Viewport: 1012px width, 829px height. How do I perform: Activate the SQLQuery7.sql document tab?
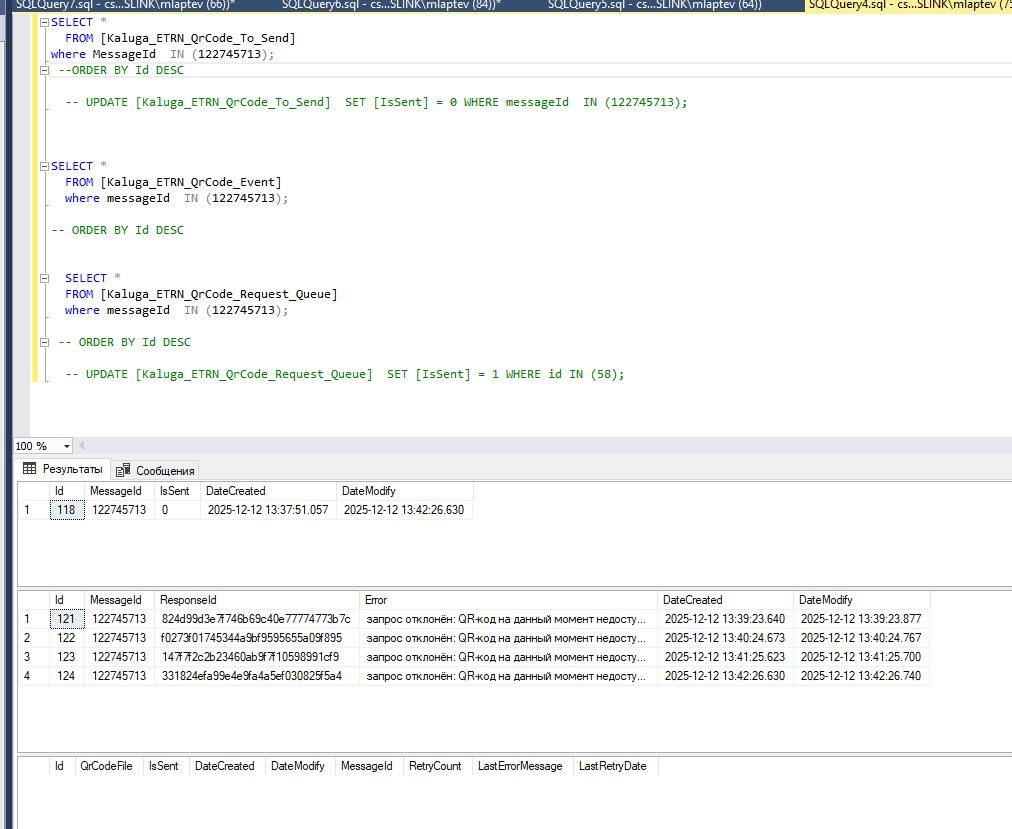tap(125, 5)
